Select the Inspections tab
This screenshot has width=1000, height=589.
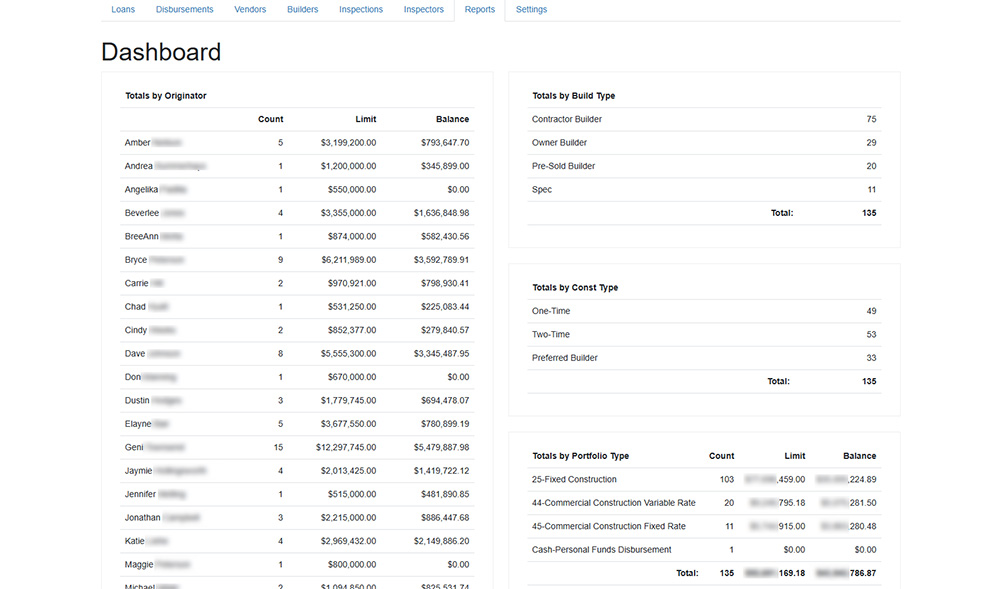pos(361,10)
